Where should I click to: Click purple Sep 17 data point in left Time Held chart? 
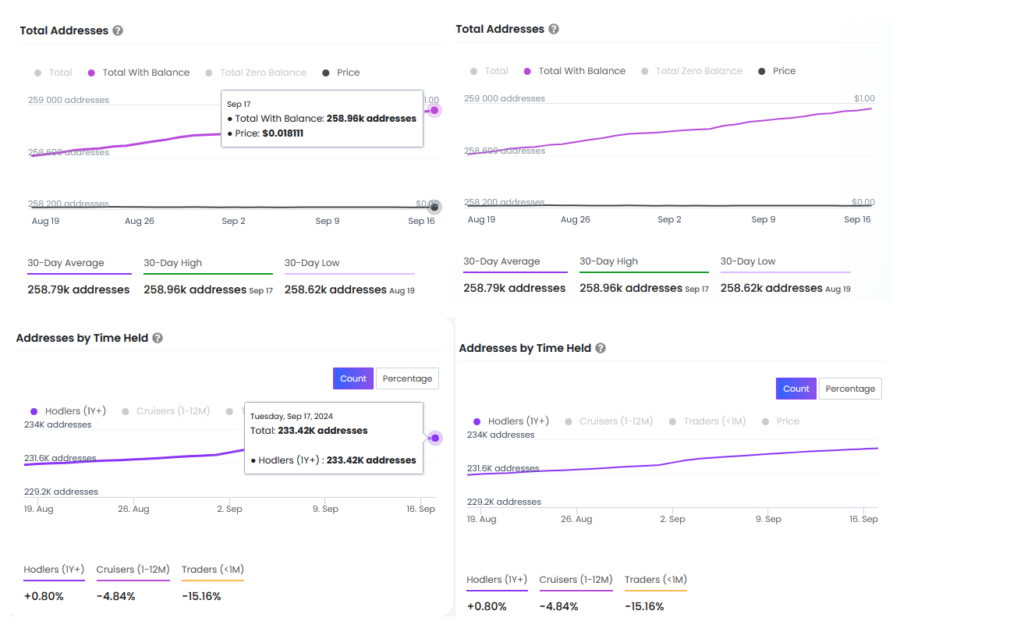point(435,438)
